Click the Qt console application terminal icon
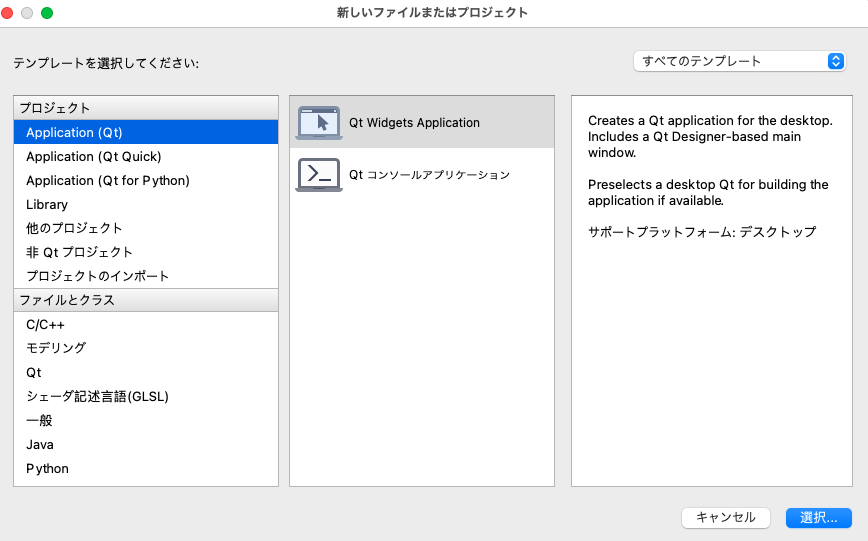This screenshot has width=868, height=541. [x=319, y=175]
